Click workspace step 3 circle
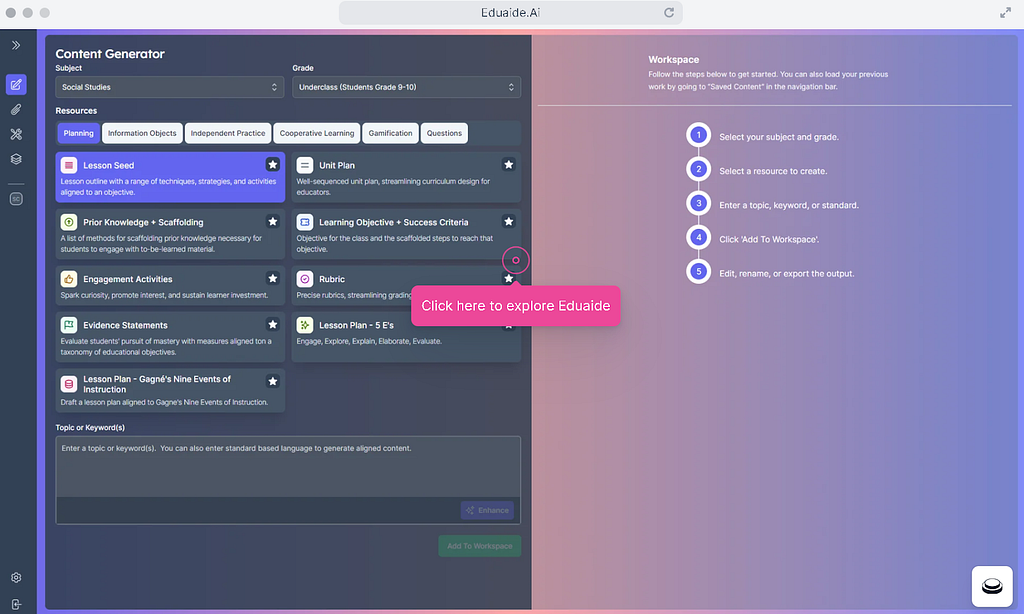 698,203
